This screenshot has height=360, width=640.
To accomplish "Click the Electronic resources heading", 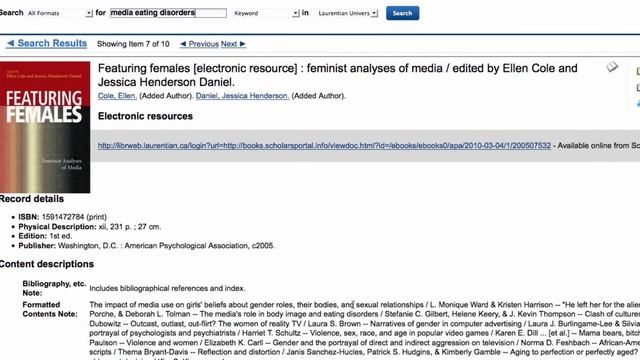I will (145, 116).
